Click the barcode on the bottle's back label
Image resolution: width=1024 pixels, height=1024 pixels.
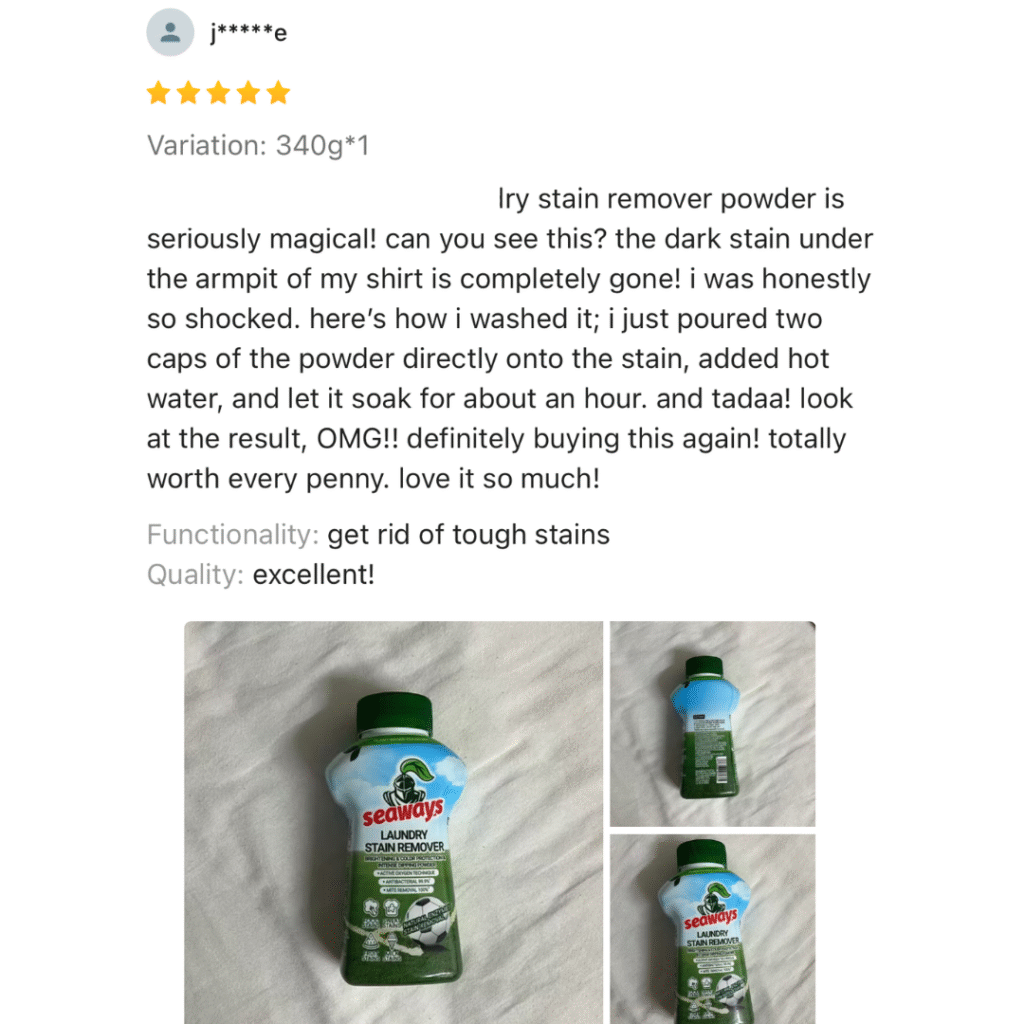[x=720, y=769]
